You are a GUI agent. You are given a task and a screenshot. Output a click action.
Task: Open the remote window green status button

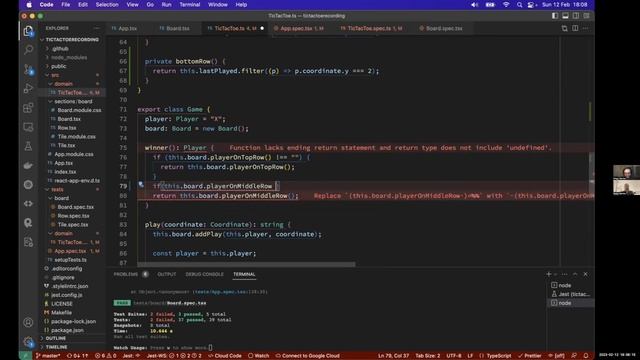tap(25, 356)
